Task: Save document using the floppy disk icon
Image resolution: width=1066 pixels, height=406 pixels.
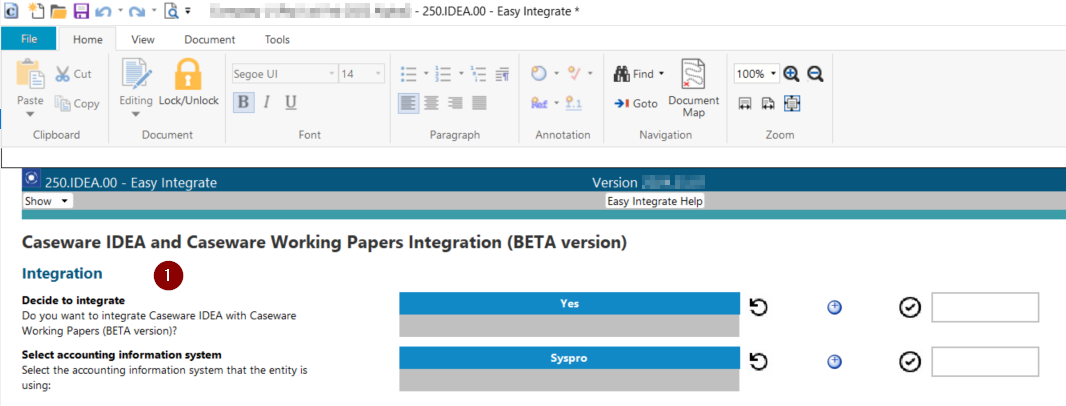Action: click(x=81, y=11)
